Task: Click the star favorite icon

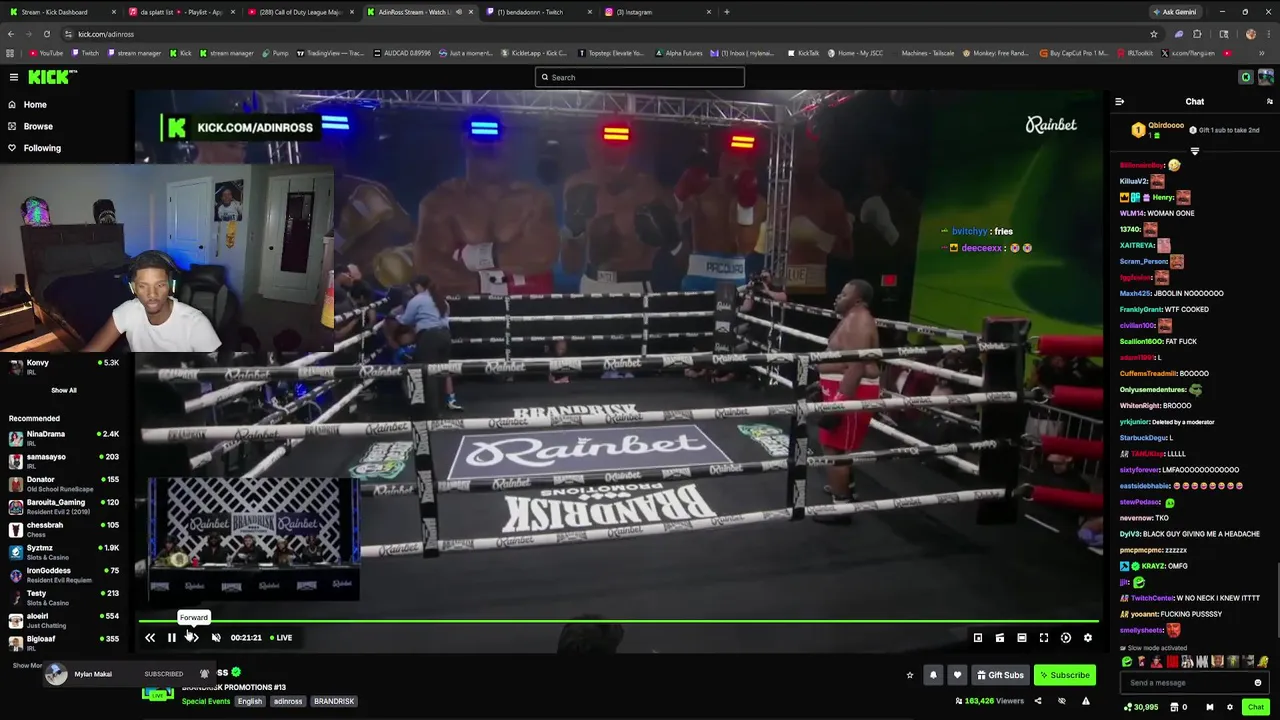Action: pyautogui.click(x=910, y=675)
